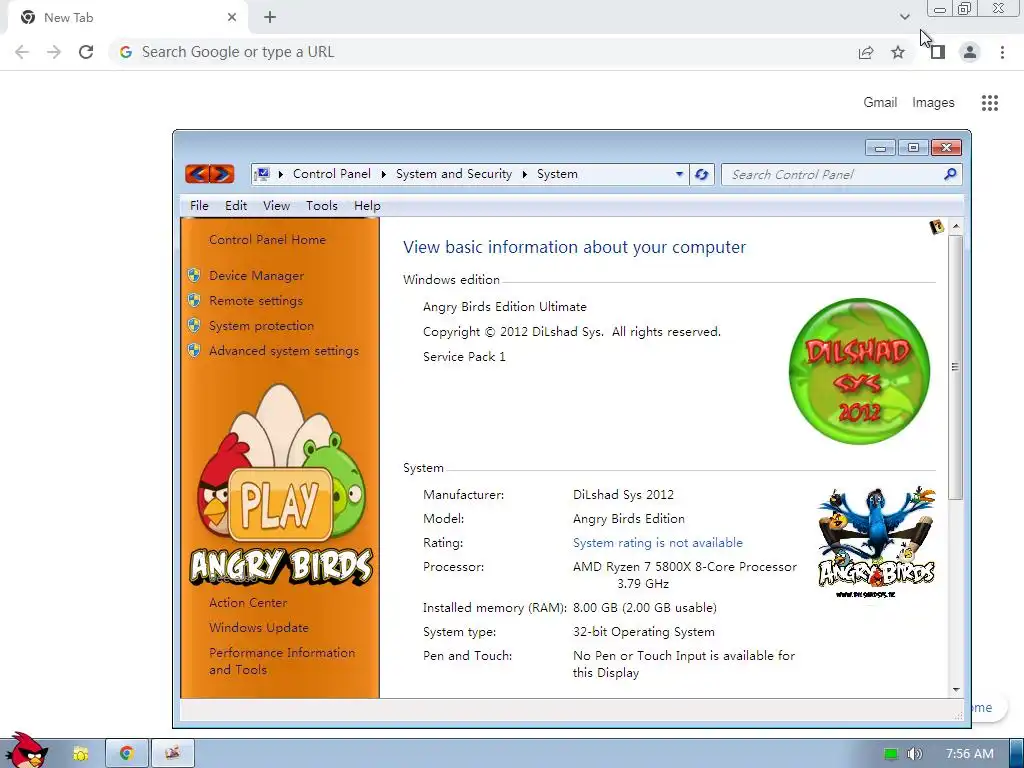
Task: Expand the arrow after Control Panel breadcrumb
Action: pyautogui.click(x=383, y=174)
